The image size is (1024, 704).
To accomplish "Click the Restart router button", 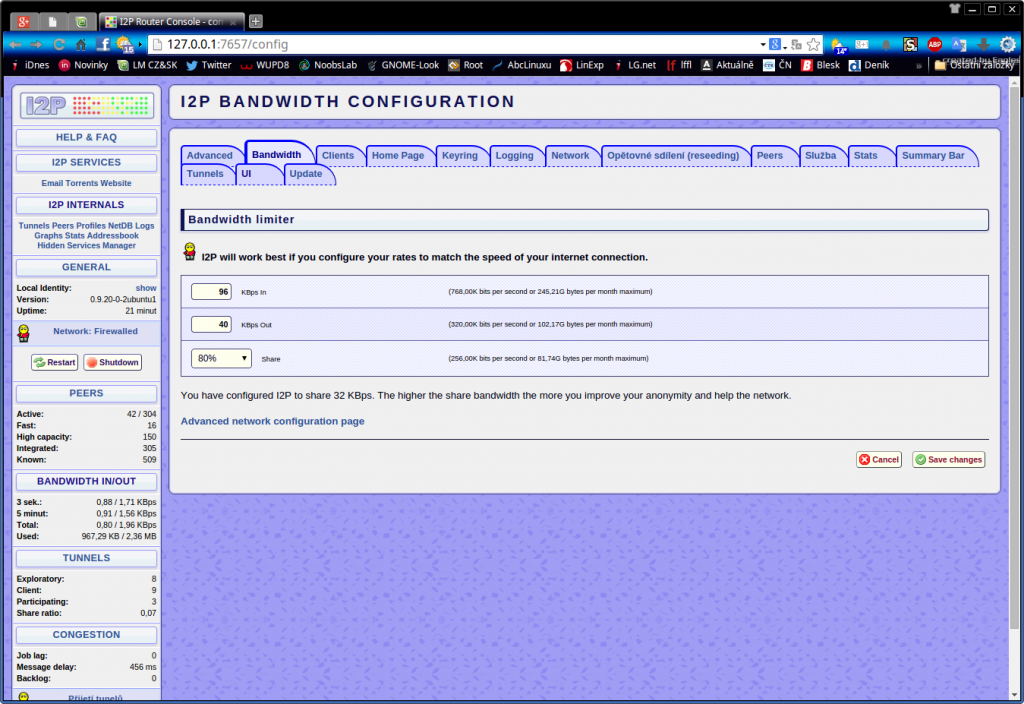I will 55,362.
